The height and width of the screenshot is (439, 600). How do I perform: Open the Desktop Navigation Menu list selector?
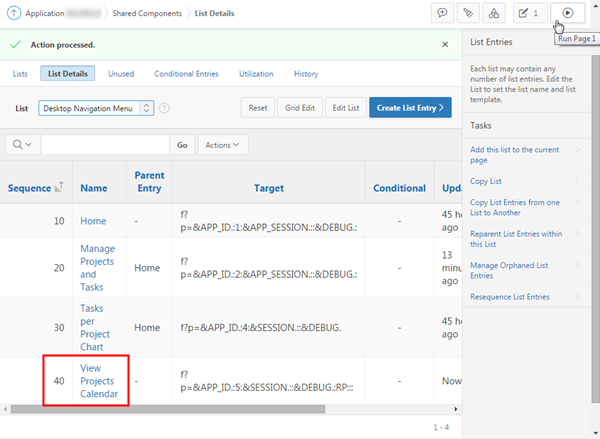coord(96,108)
